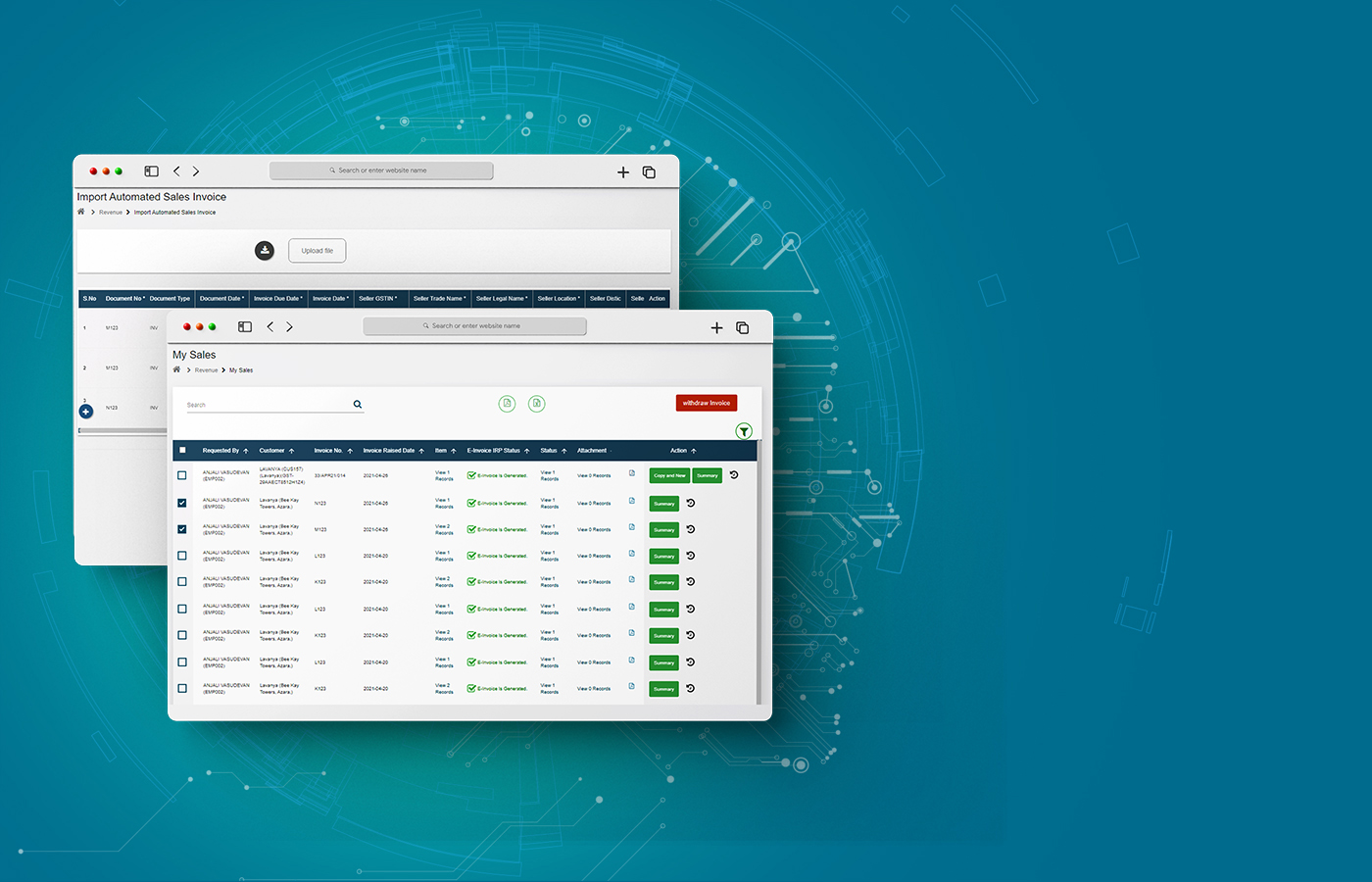The image size is (1372, 882).
Task: Toggle sidebar in Import Automated Sales Invoice window
Action: pyautogui.click(x=151, y=171)
